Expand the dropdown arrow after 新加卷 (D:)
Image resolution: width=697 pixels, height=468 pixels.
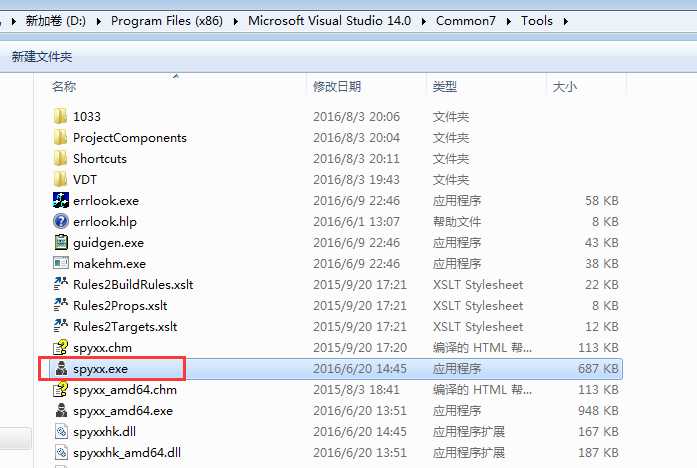pyautogui.click(x=99, y=21)
